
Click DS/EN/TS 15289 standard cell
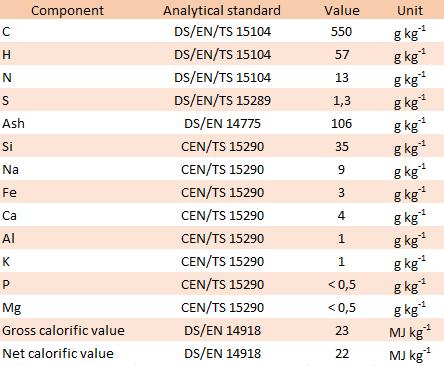222,101
